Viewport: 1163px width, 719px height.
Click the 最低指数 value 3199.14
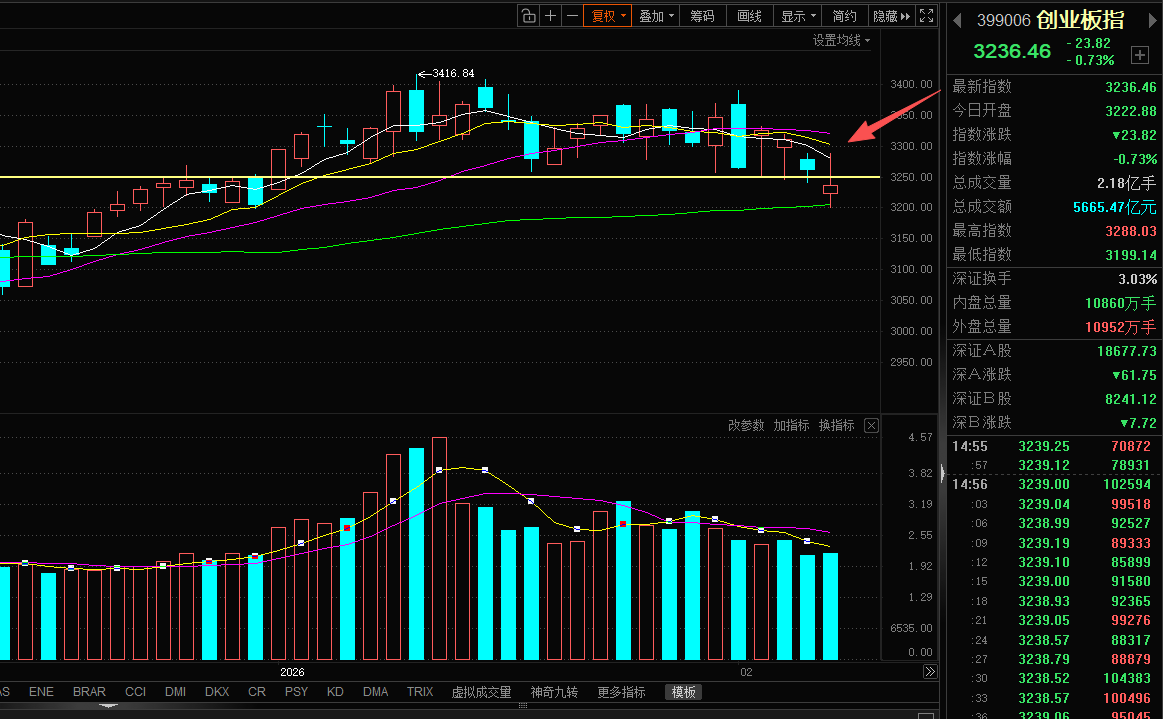pyautogui.click(x=1130, y=255)
